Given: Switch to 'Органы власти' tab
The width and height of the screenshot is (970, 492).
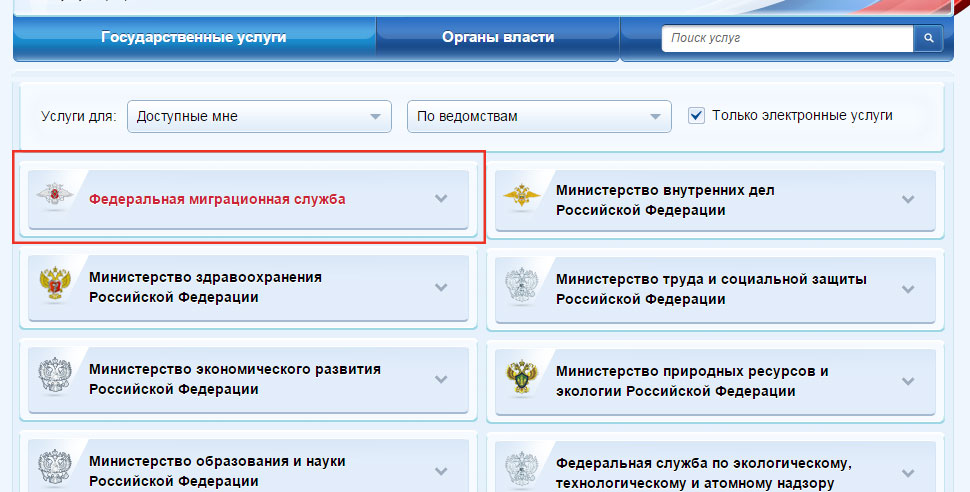Looking at the screenshot, I should pos(497,37).
